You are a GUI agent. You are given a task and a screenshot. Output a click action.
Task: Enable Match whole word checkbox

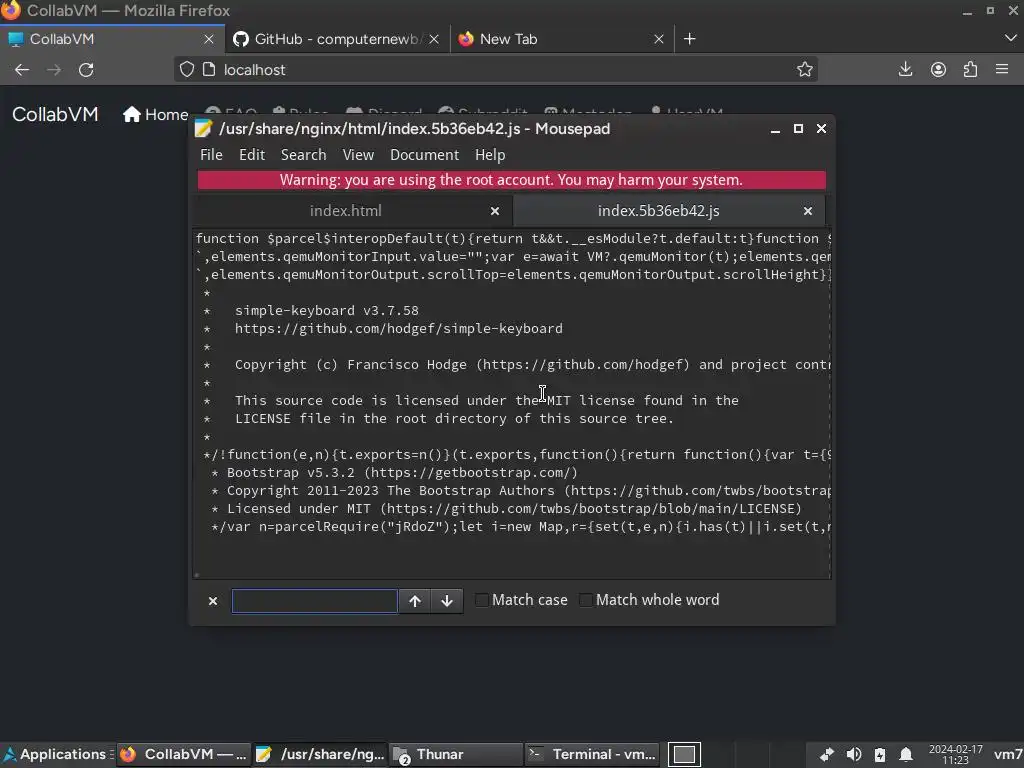tap(586, 600)
